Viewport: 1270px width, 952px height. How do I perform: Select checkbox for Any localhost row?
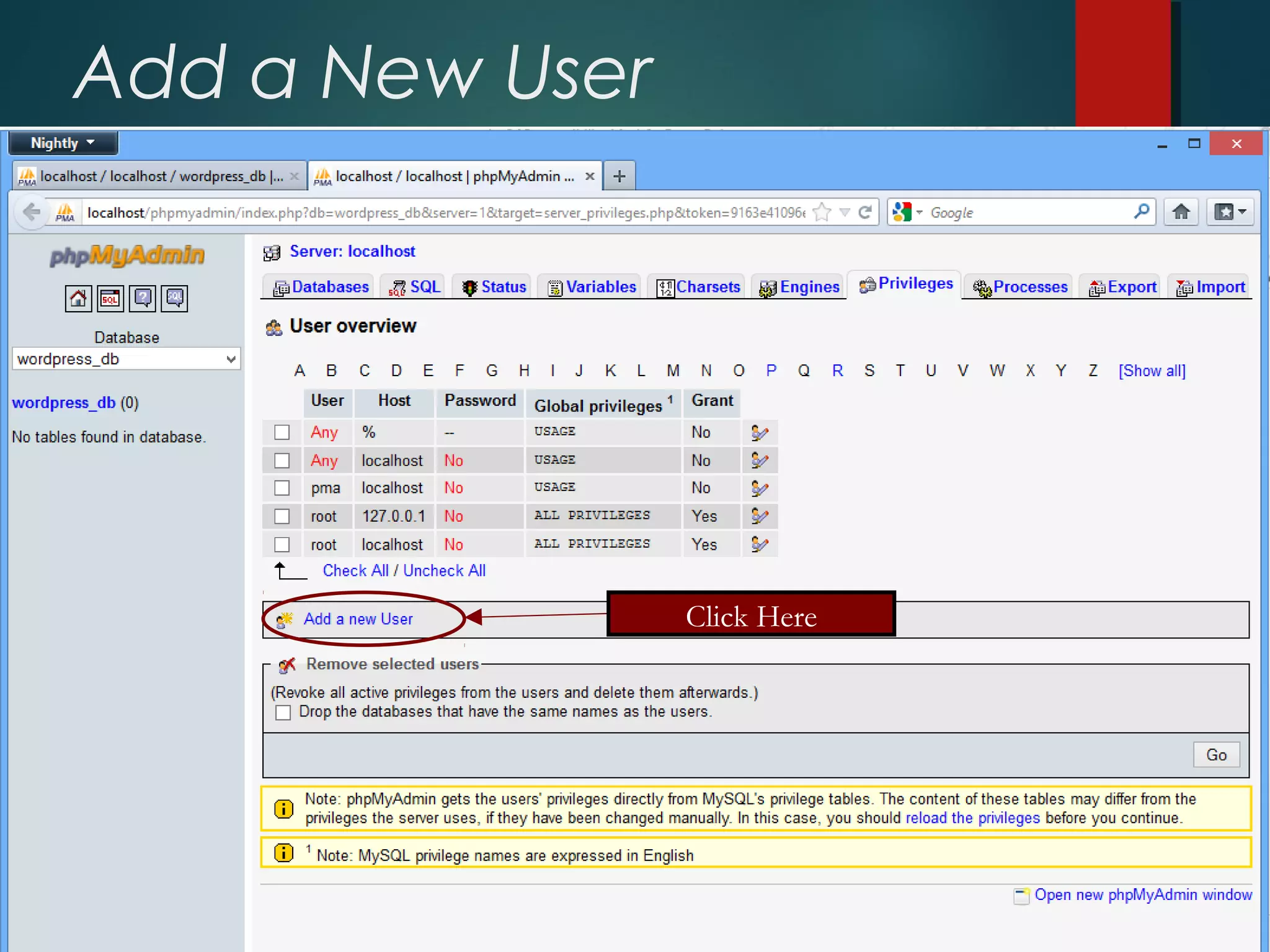282,461
